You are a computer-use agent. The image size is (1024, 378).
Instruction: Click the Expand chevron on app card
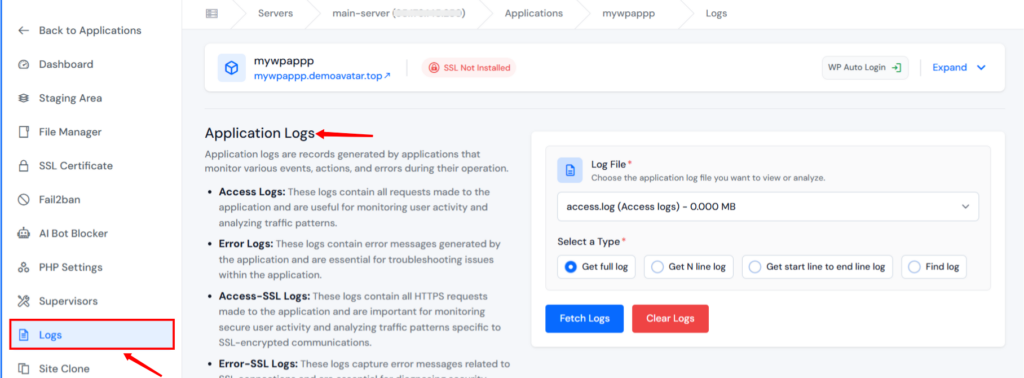(x=980, y=68)
